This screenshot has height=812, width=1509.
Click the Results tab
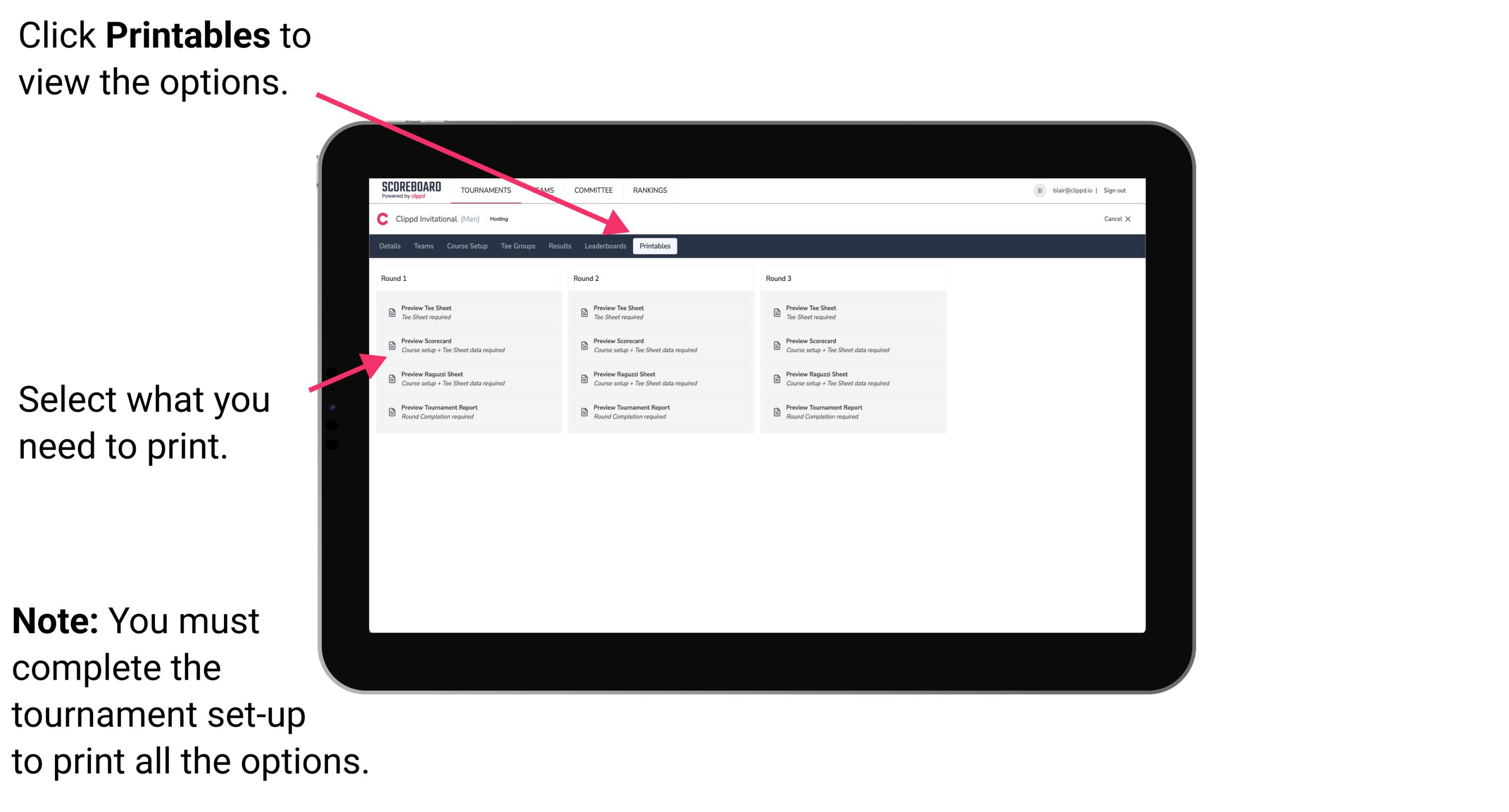558,245
